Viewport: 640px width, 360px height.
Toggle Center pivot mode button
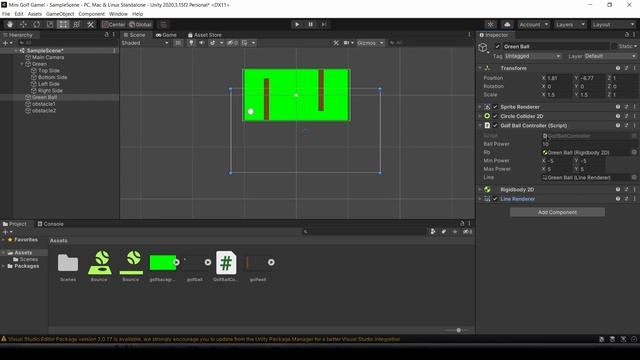pyautogui.click(x=114, y=24)
